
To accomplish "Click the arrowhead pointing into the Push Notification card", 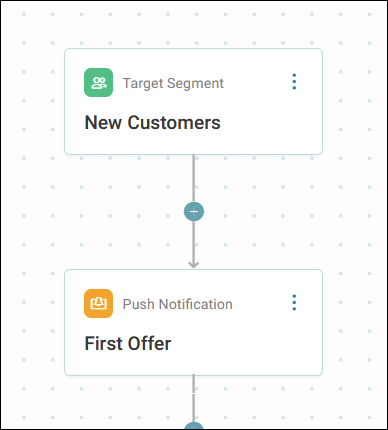I will [x=194, y=265].
